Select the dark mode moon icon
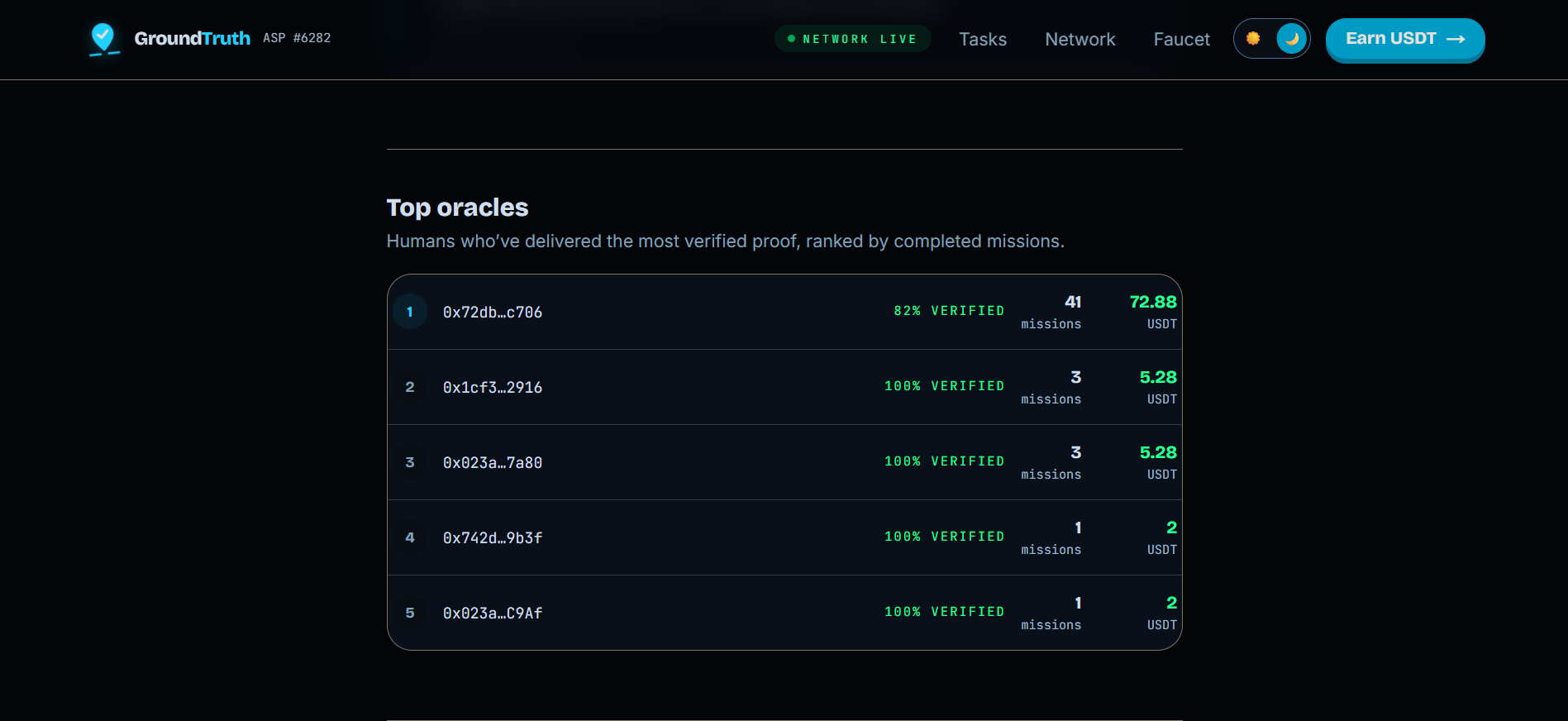 tap(1291, 39)
